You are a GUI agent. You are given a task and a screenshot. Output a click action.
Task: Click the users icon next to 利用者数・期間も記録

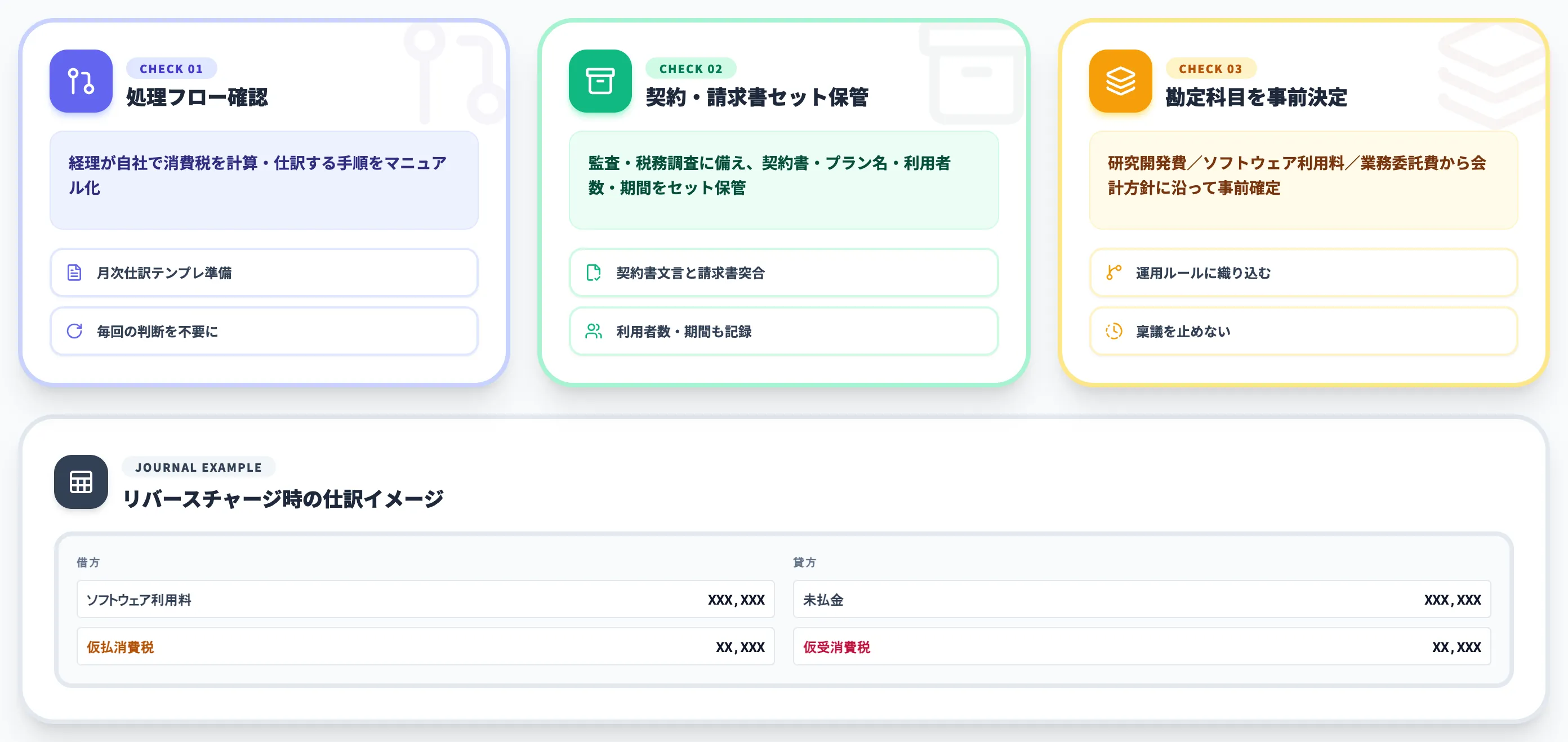tap(594, 331)
